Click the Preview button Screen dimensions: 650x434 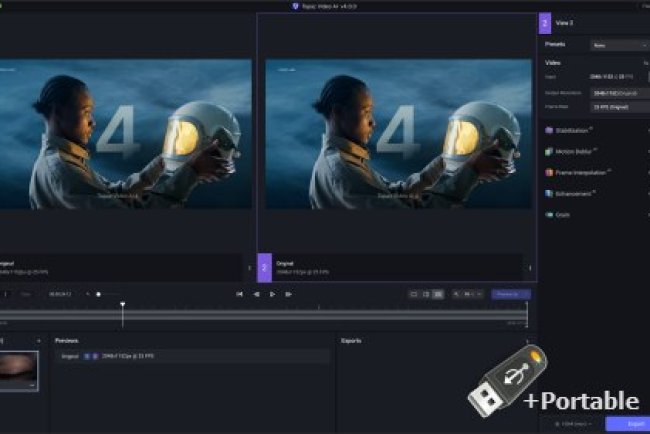511,294
